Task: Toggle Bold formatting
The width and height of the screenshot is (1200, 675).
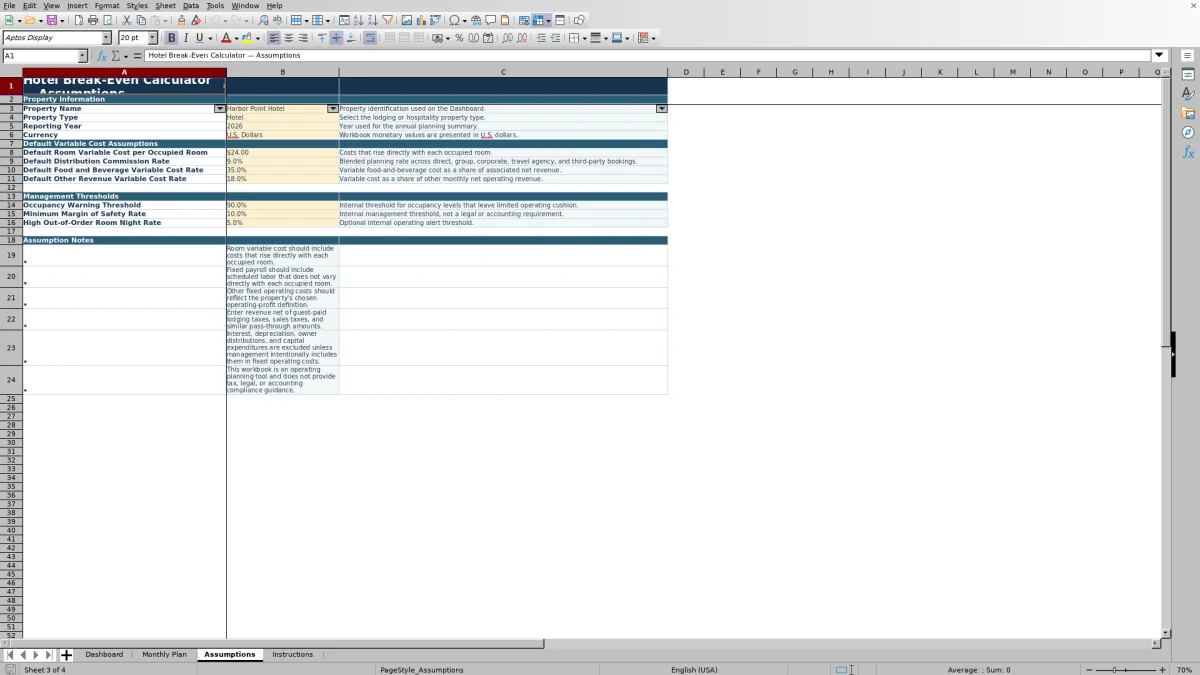Action: (171, 38)
